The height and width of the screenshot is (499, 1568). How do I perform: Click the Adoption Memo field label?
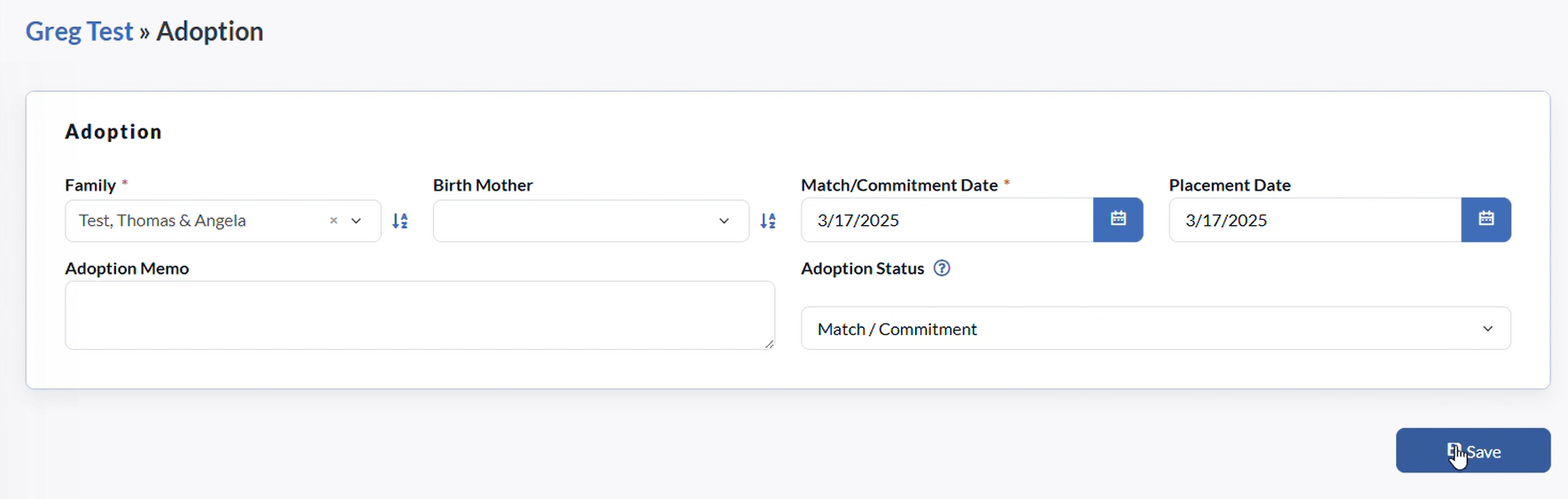[x=127, y=269]
